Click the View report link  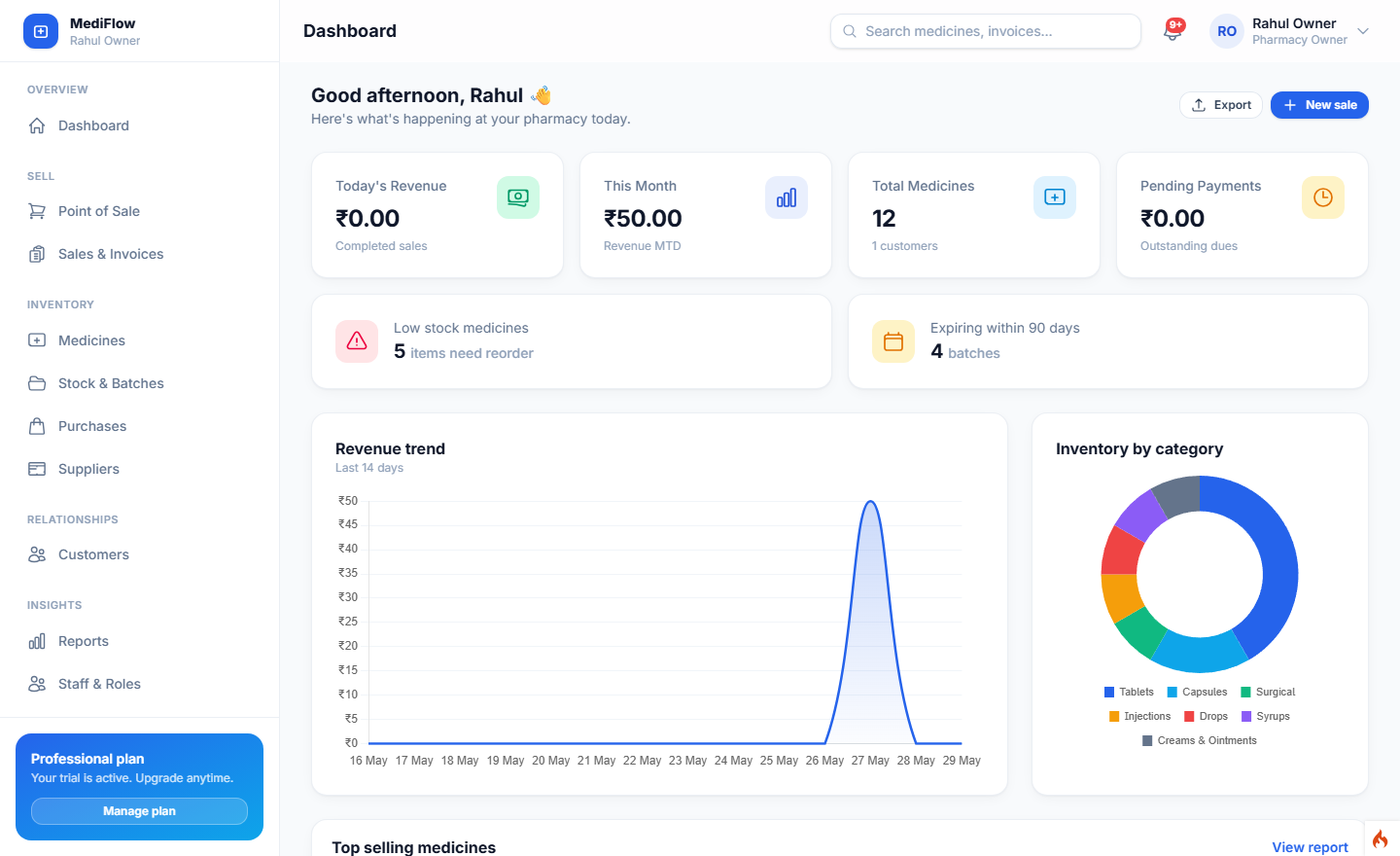[1310, 847]
